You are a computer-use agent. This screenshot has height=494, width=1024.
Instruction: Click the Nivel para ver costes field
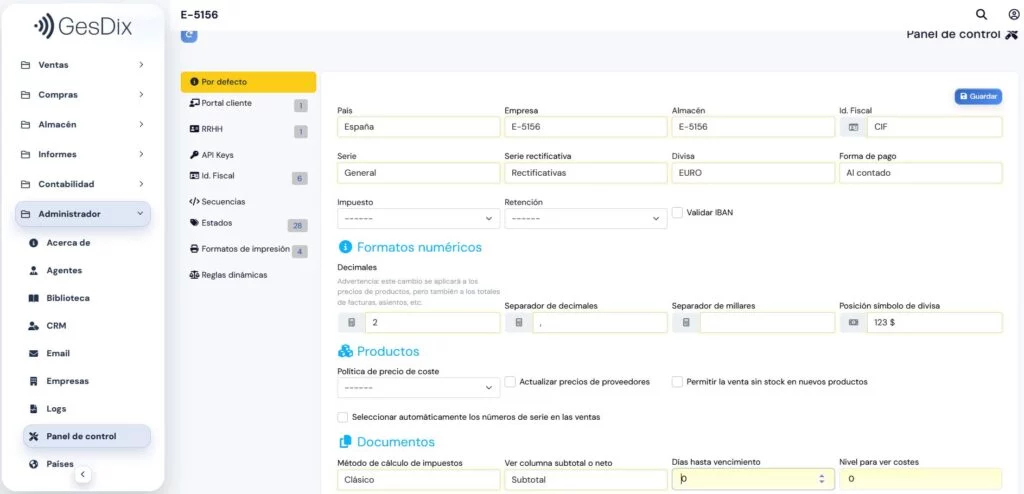920,479
